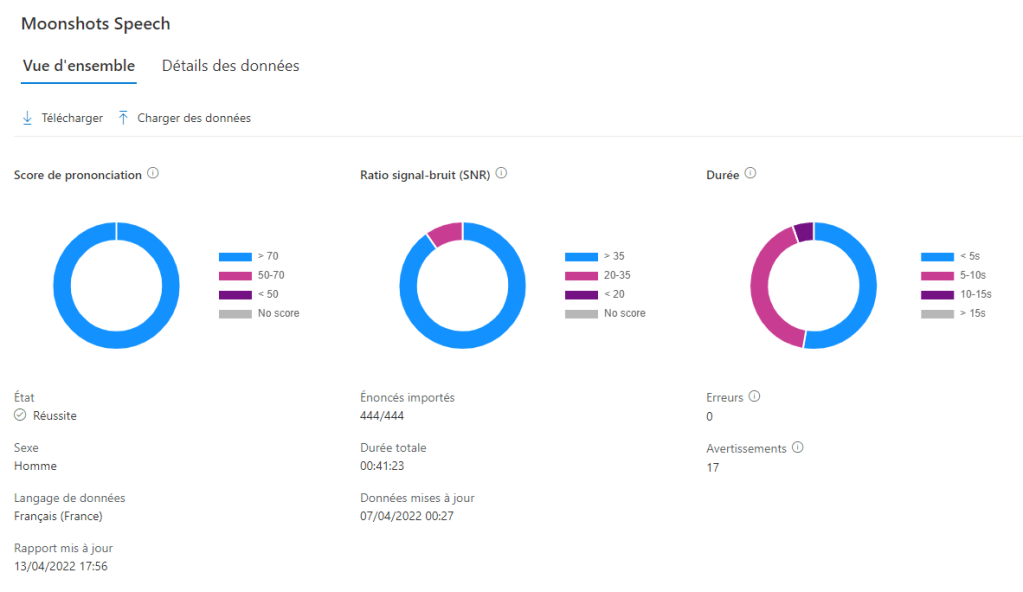Image resolution: width=1023 pixels, height=592 pixels.
Task: Switch to the Détails des données tab
Action: tap(229, 65)
